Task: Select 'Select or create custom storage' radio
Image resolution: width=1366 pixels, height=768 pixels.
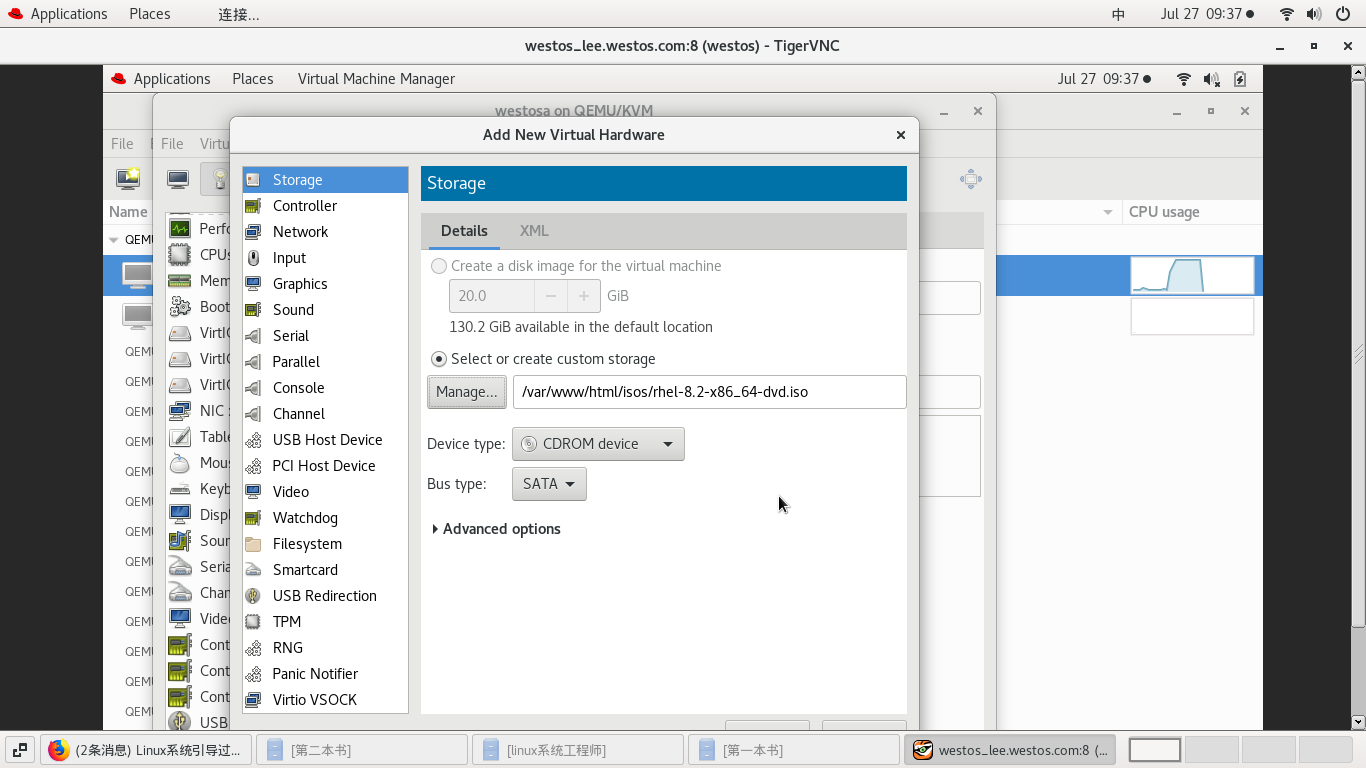Action: tap(439, 359)
